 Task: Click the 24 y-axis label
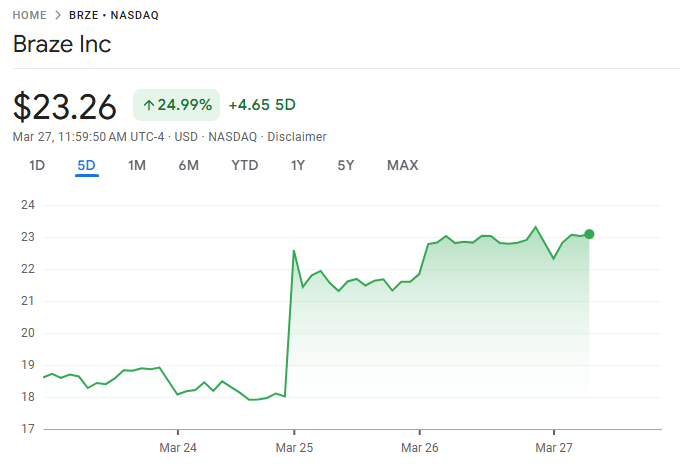coord(28,205)
